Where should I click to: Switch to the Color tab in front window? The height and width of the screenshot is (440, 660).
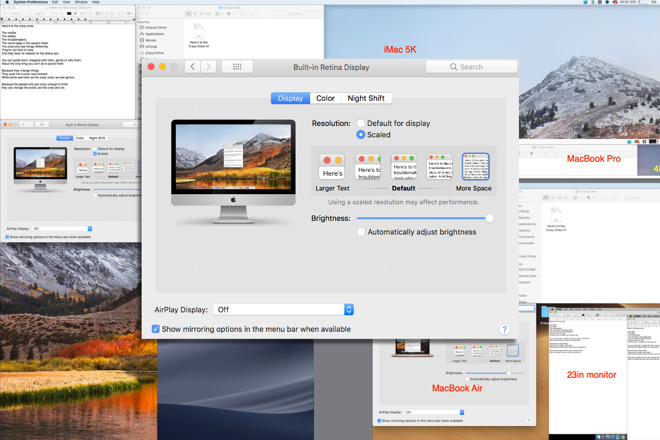click(325, 98)
